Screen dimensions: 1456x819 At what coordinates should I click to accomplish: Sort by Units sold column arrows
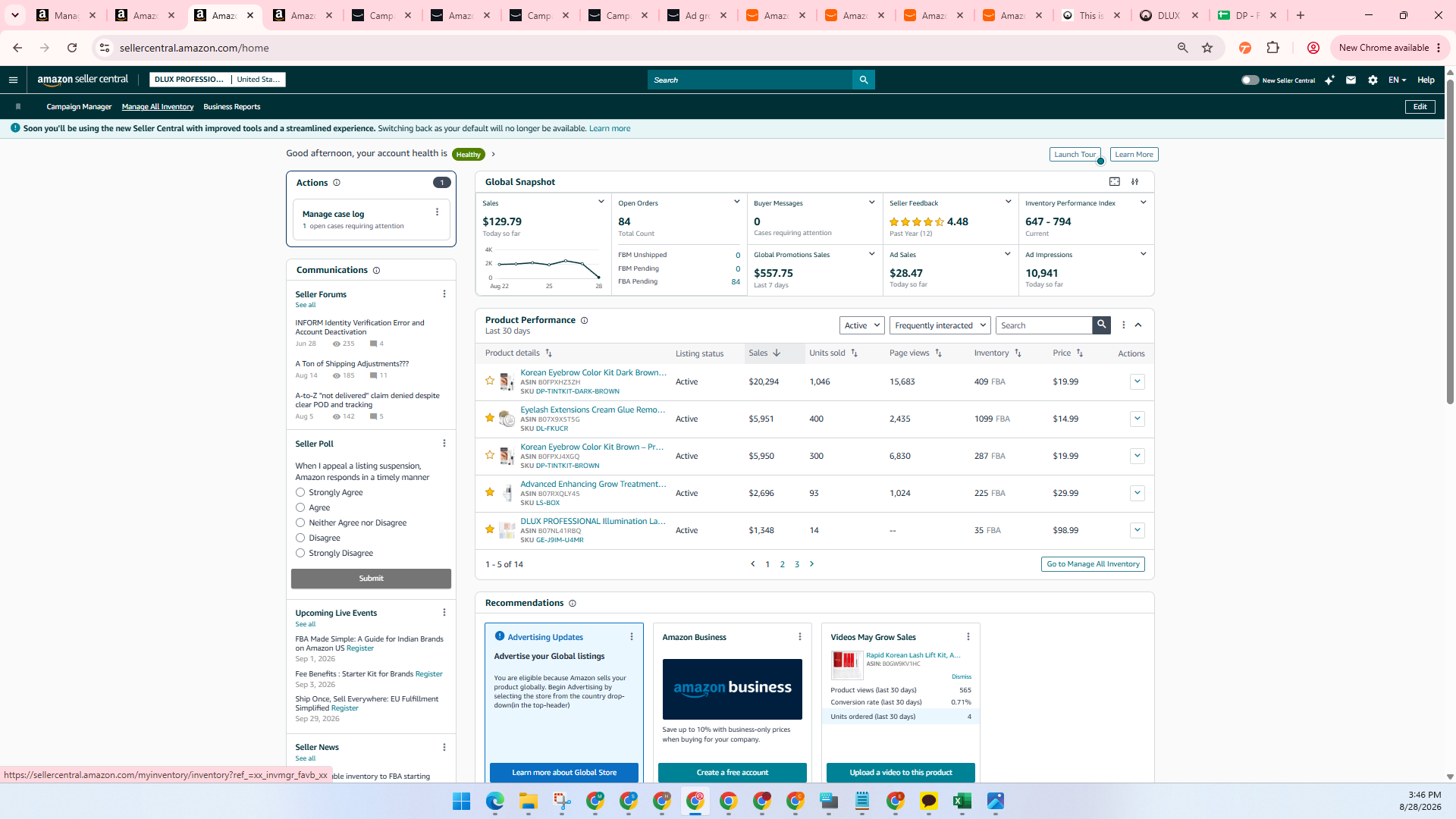click(854, 353)
